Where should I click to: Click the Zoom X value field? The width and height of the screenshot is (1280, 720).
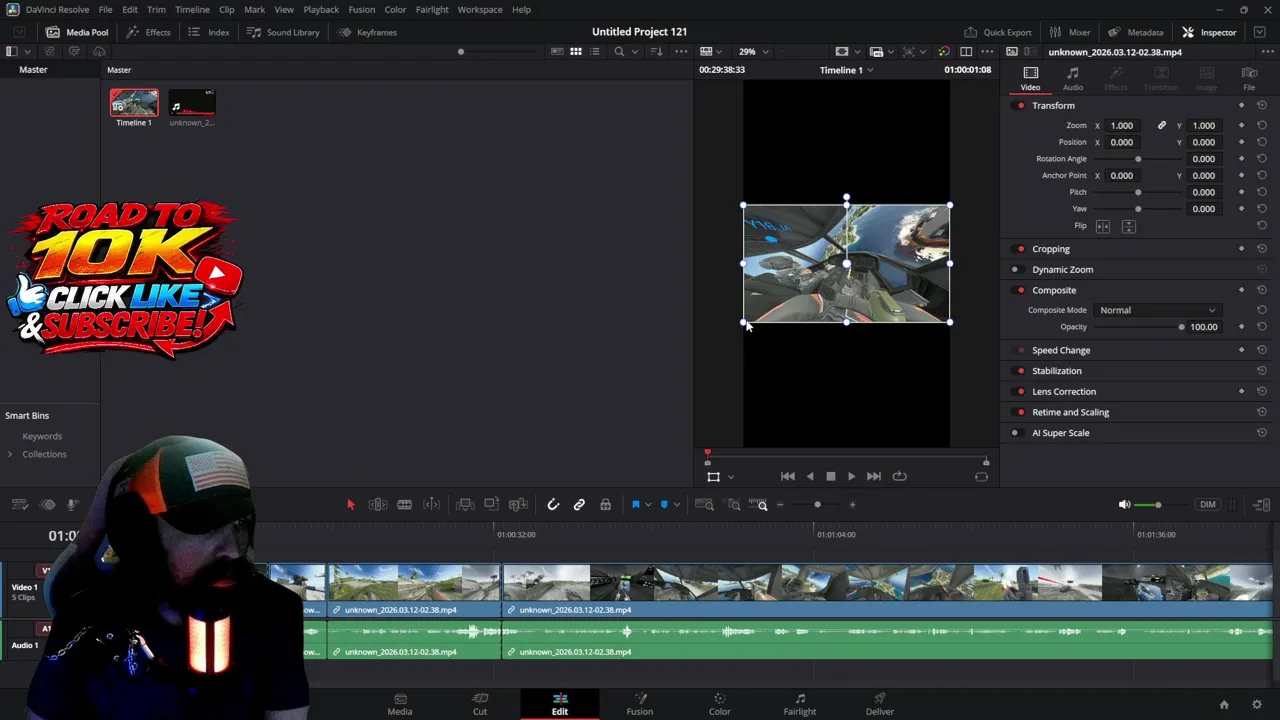click(x=1122, y=126)
